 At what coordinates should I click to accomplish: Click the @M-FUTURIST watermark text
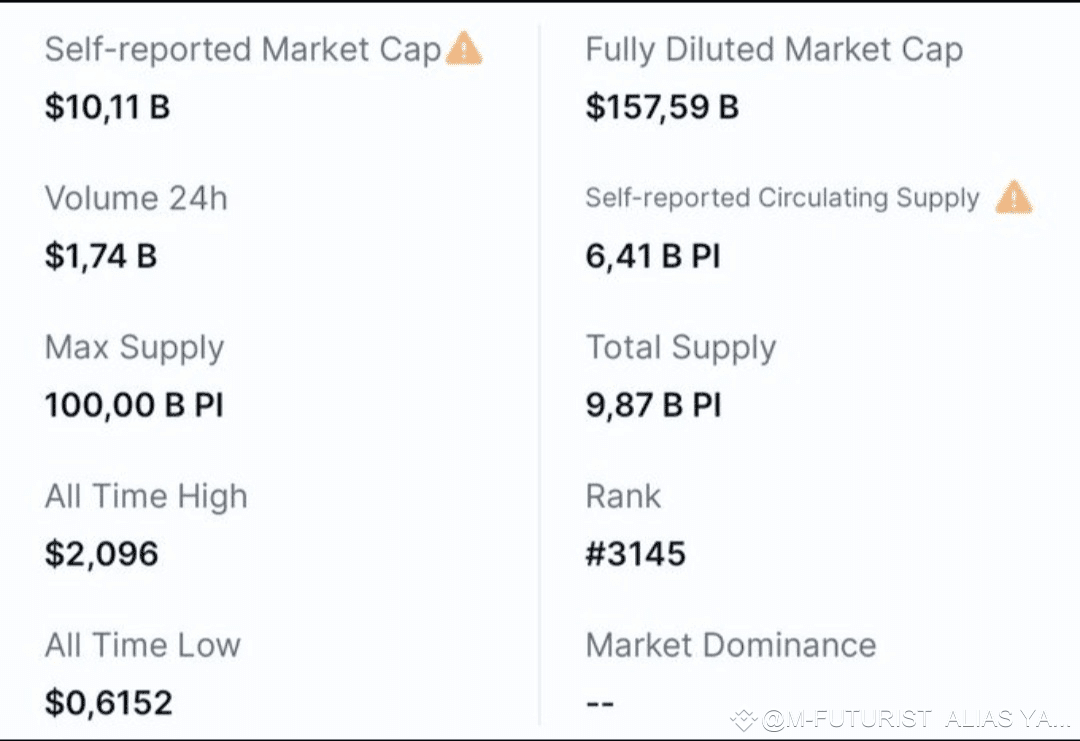[916, 720]
